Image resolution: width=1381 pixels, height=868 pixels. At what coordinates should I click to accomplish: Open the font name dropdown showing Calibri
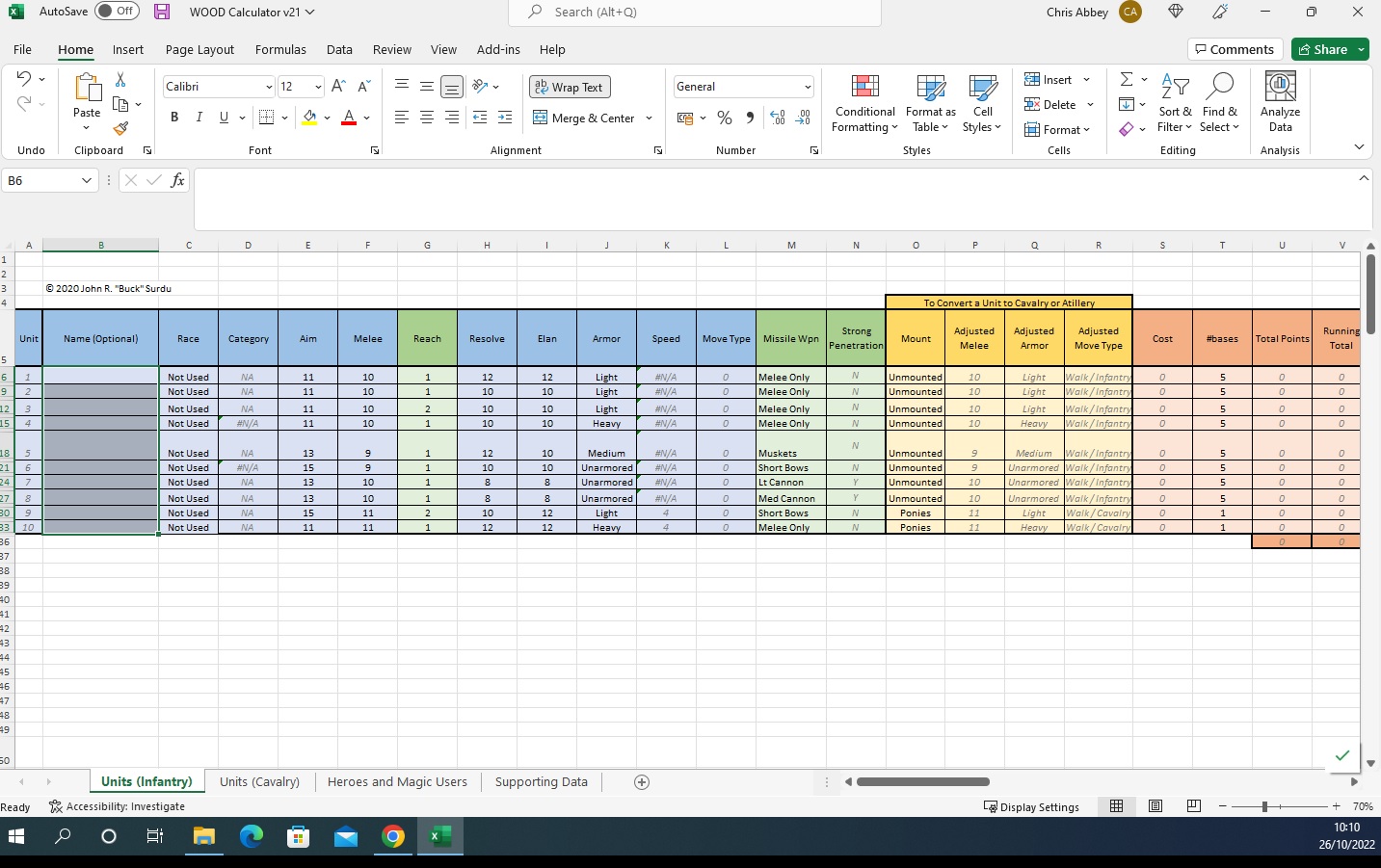tap(269, 87)
